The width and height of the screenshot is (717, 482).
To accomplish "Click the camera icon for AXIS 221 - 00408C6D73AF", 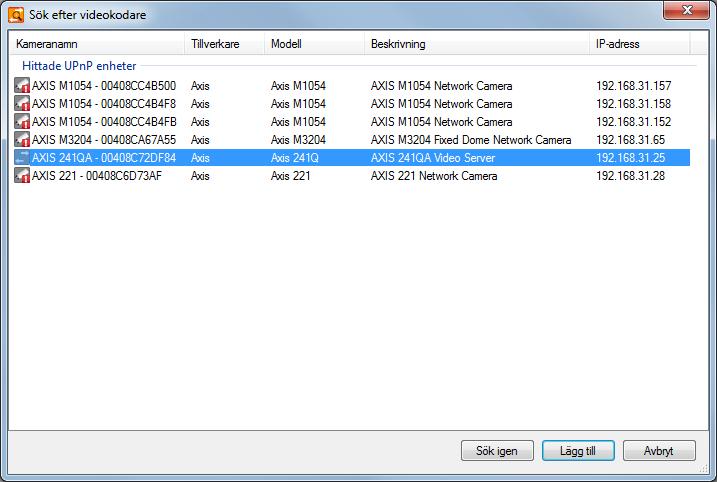I will pyautogui.click(x=21, y=176).
